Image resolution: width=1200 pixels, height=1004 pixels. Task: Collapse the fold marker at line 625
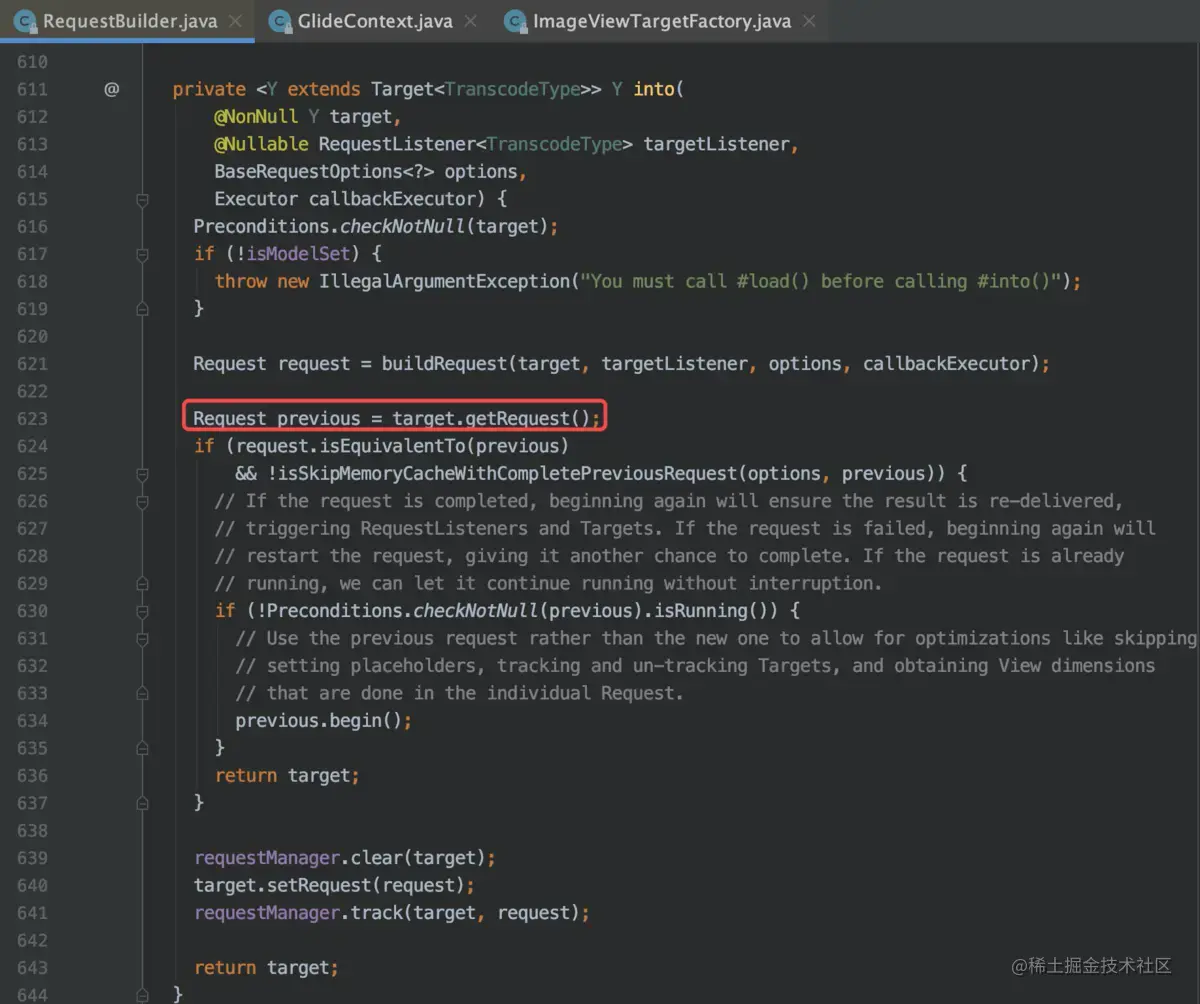[142, 474]
